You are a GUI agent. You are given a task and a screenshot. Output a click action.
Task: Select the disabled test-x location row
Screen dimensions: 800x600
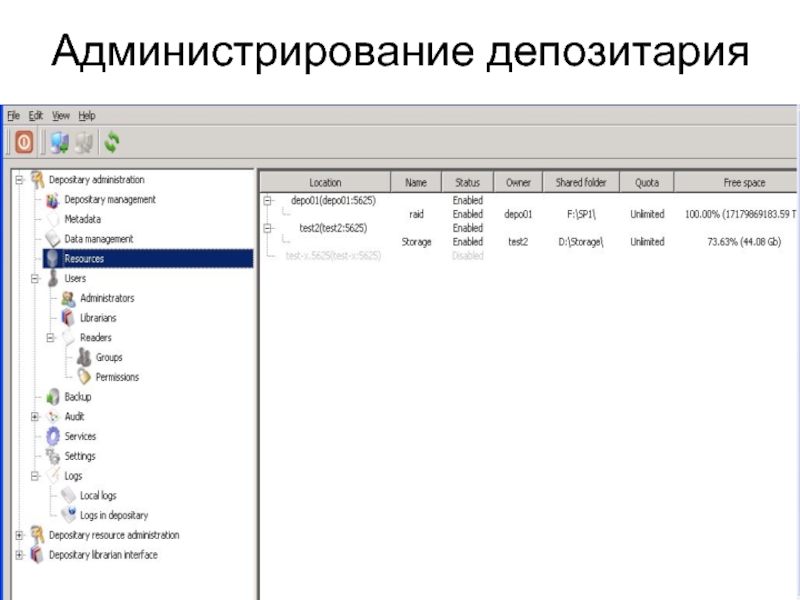tap(333, 256)
